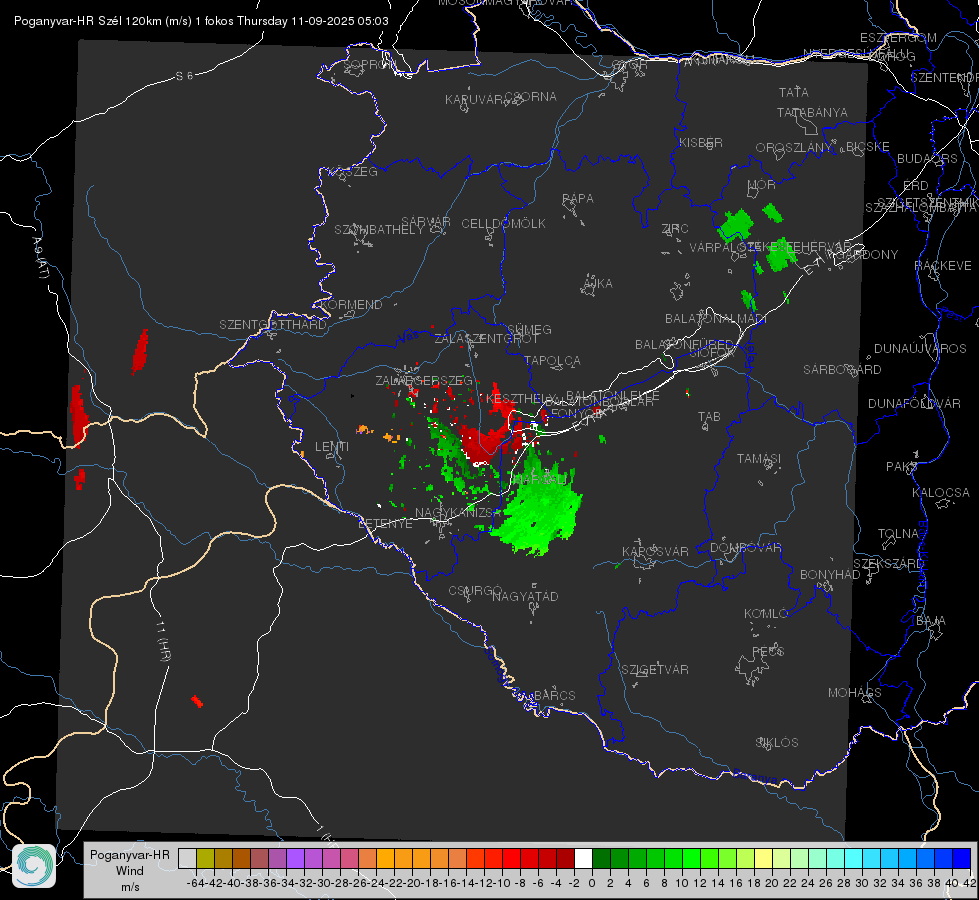Select the DUNAFÖLDVÁR label
This screenshot has height=900, width=979.
pos(914,403)
